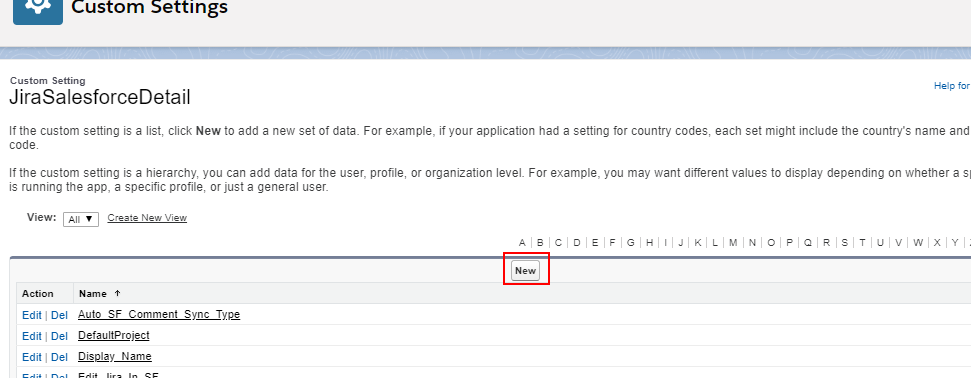Image resolution: width=971 pixels, height=378 pixels.
Task: Open the DefaultProject record
Action: [114, 335]
